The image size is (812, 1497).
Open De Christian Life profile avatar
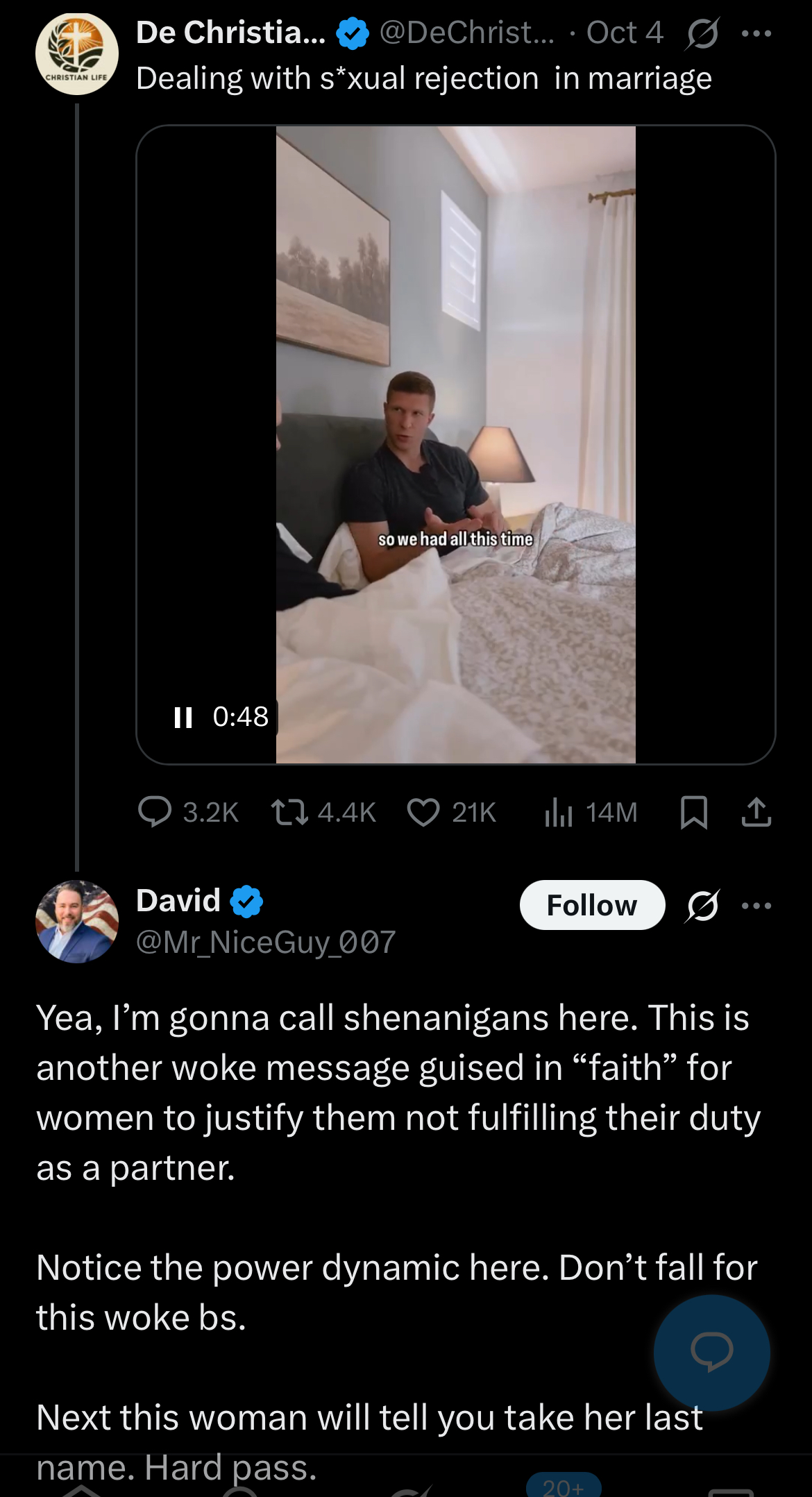click(77, 53)
